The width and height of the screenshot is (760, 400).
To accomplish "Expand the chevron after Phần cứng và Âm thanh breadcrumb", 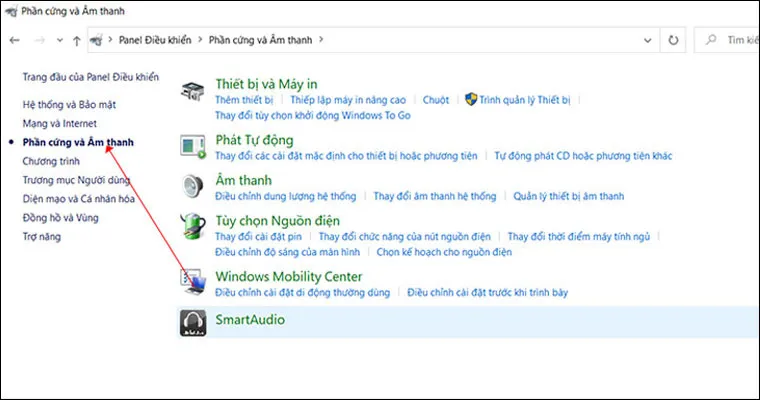I will [x=320, y=40].
